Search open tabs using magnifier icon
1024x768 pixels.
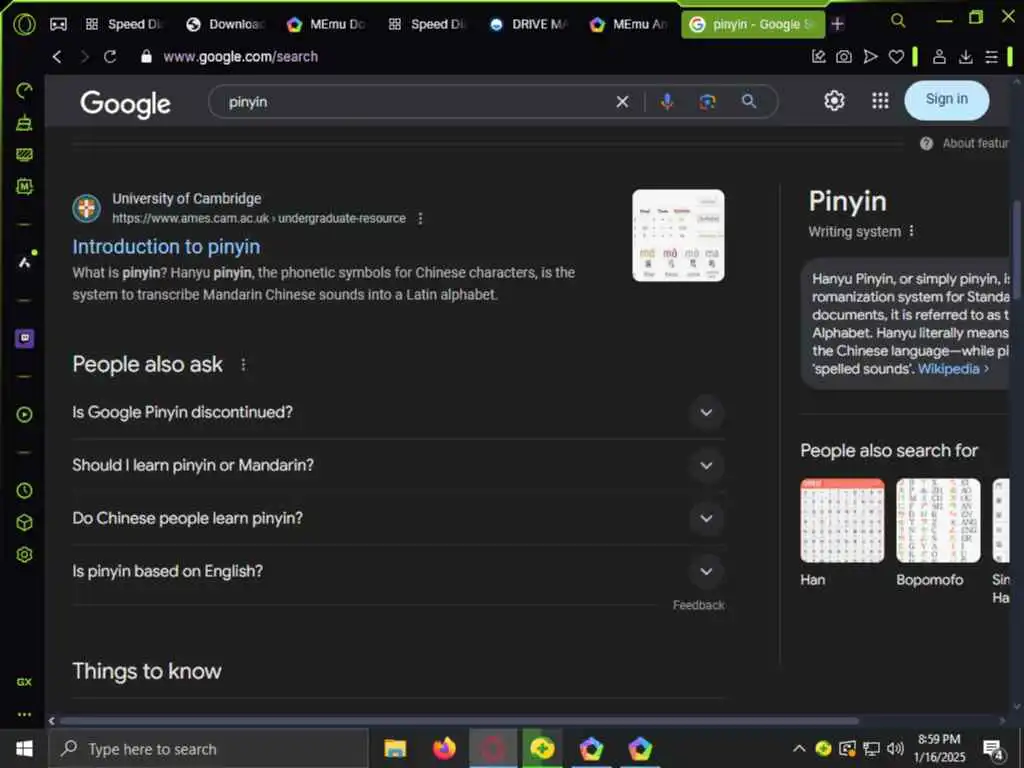[898, 20]
